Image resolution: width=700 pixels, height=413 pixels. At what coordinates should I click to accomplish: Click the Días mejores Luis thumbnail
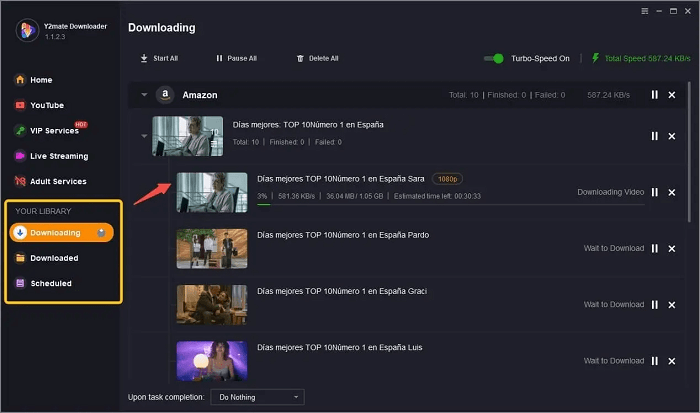(211, 361)
